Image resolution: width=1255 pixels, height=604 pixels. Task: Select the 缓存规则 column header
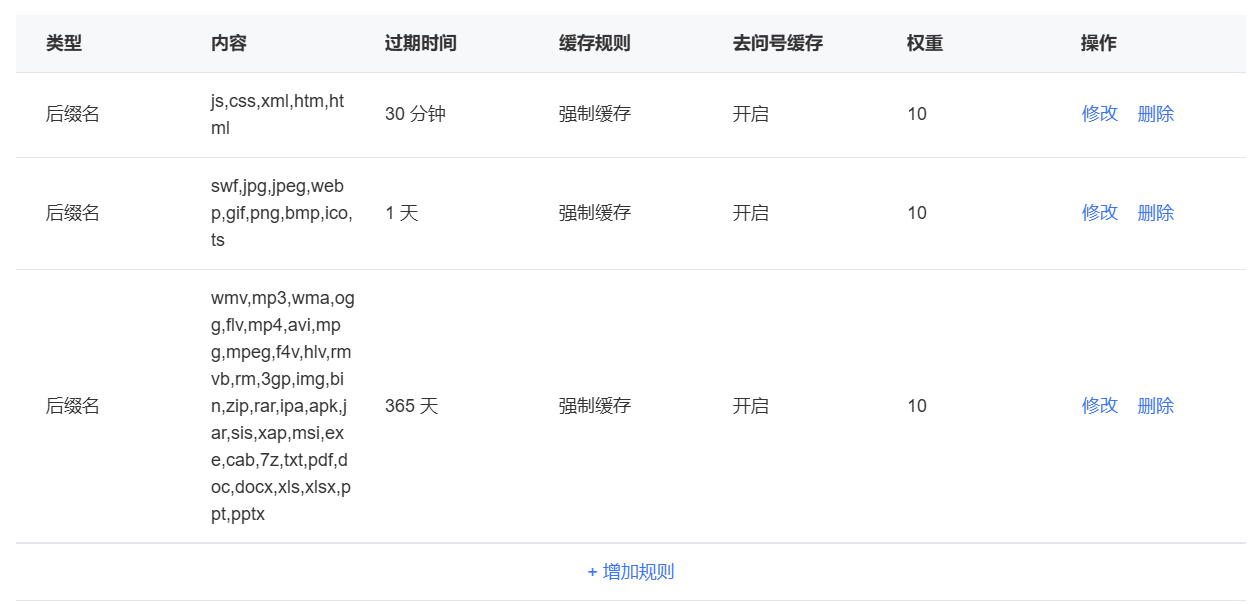point(595,43)
